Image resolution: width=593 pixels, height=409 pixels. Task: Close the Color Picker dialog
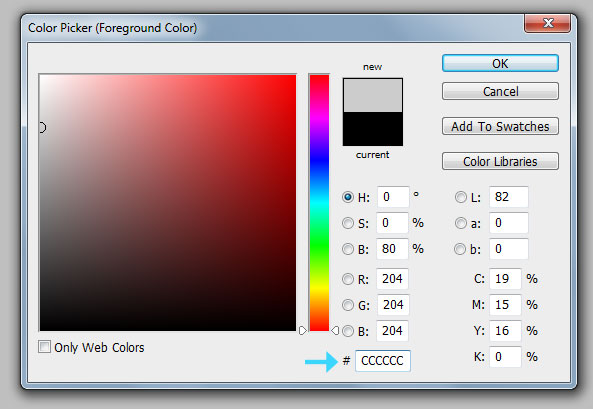click(547, 23)
